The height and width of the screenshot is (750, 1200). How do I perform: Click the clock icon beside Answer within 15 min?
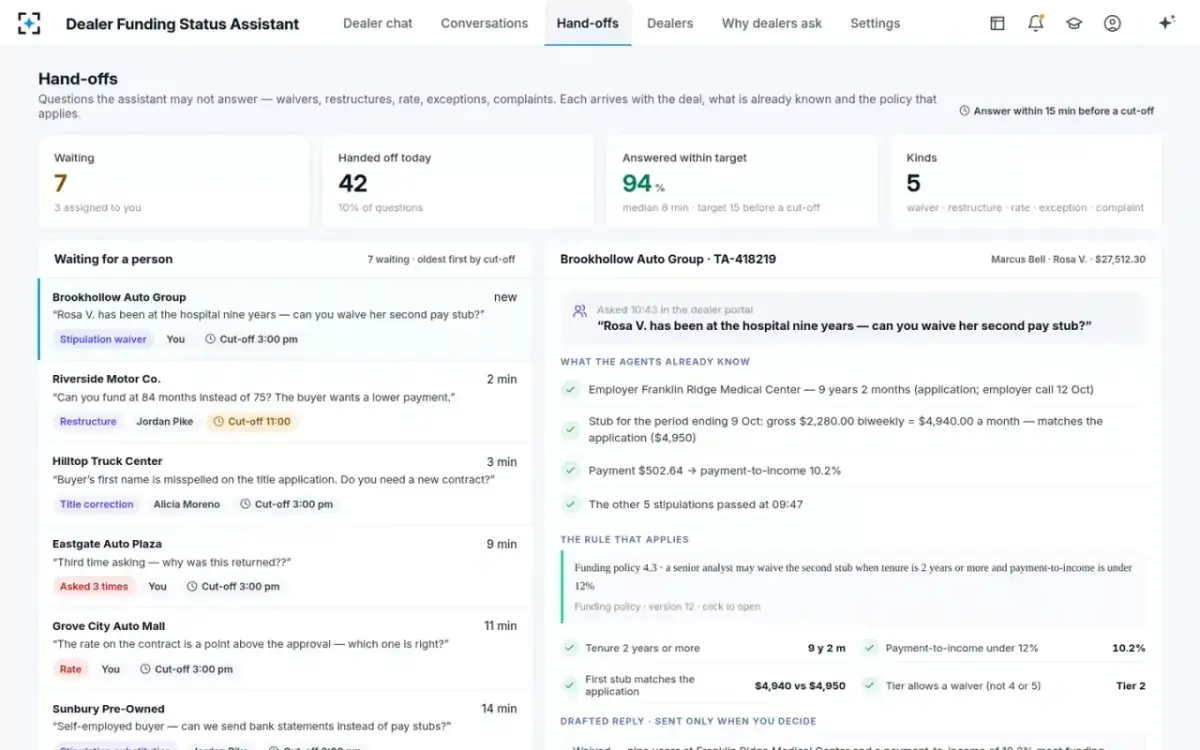point(964,111)
